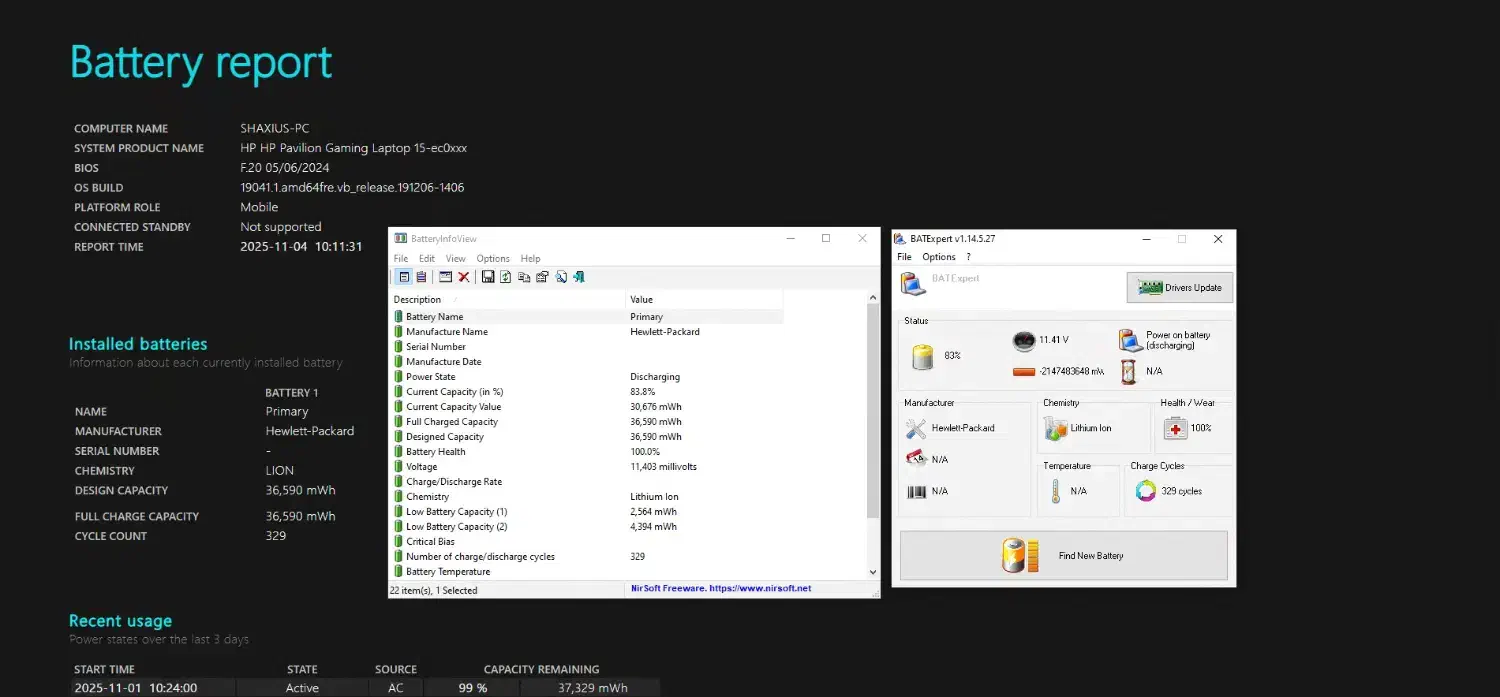Click the Copy selected items toolbar icon
Image resolution: width=1500 pixels, height=697 pixels.
coord(524,277)
